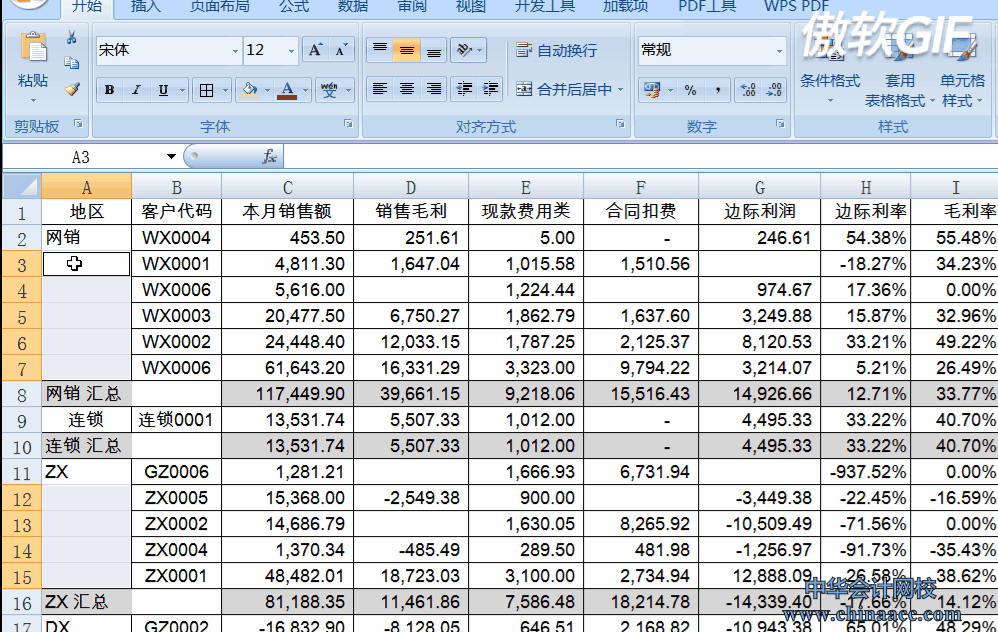Toggle bold formatting
This screenshot has width=998, height=632.
pos(108,90)
